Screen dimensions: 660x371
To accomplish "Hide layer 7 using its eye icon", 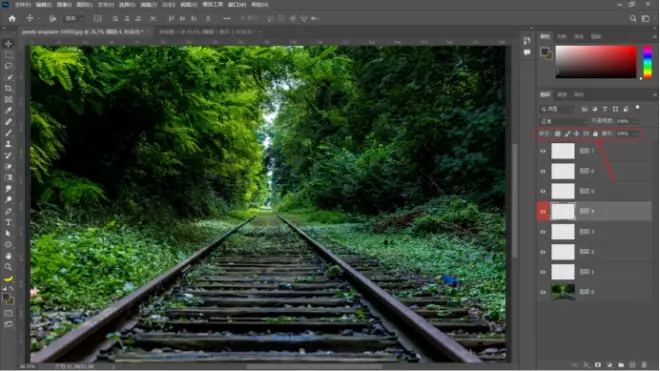I will point(543,151).
